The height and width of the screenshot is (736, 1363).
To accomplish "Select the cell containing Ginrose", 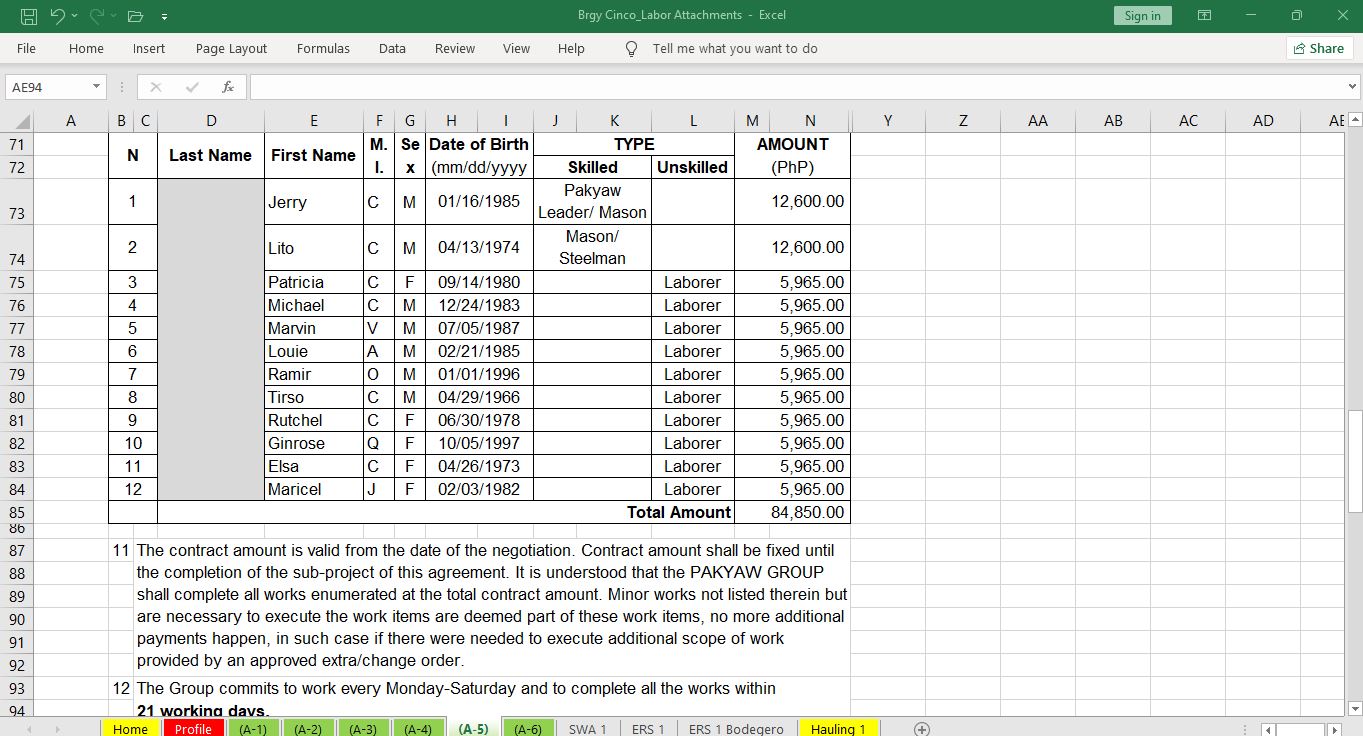I will point(314,443).
